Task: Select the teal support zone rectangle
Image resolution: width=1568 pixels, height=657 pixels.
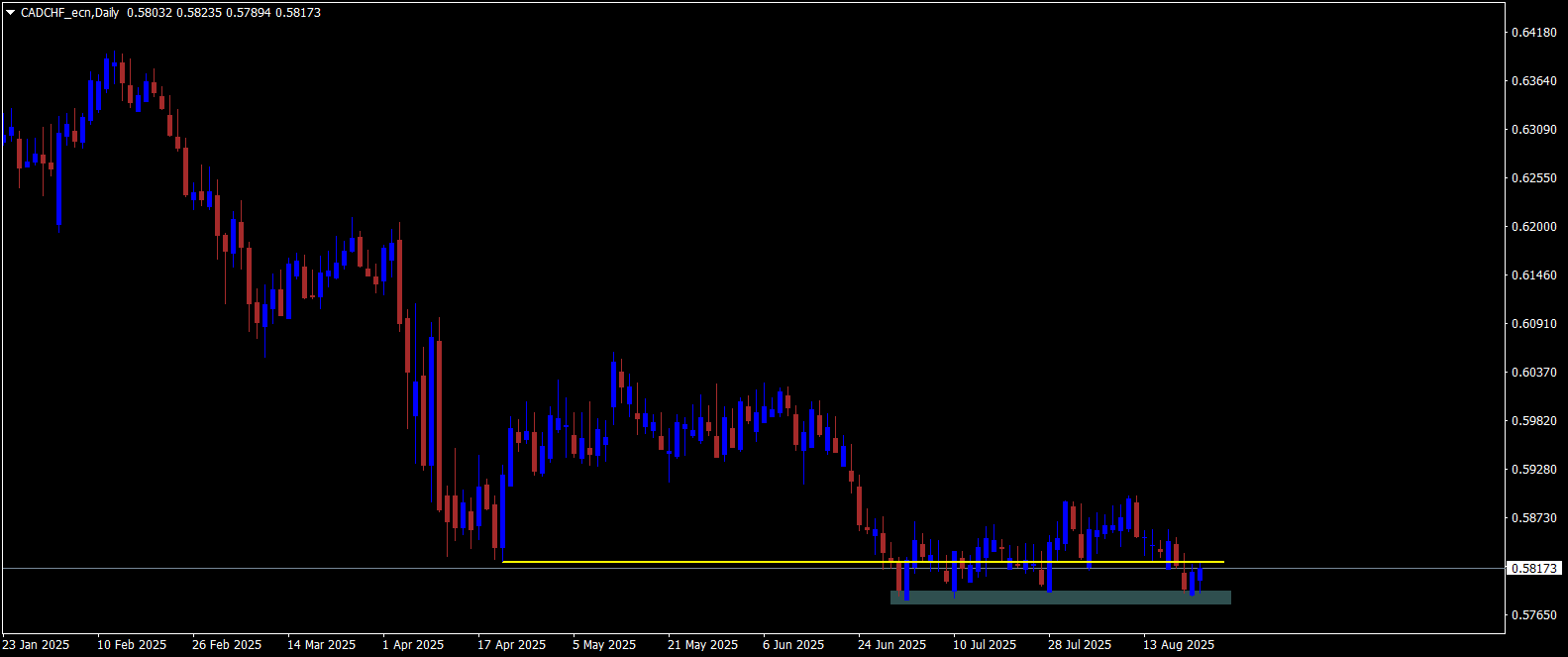Action: [1061, 598]
